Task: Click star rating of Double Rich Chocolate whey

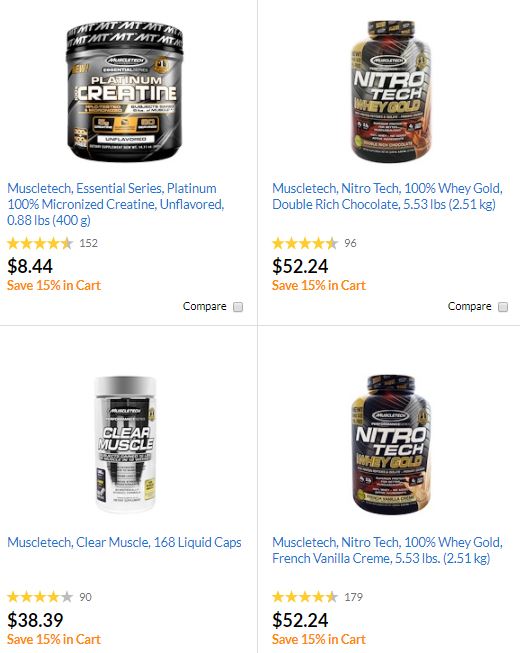Action: coord(305,243)
